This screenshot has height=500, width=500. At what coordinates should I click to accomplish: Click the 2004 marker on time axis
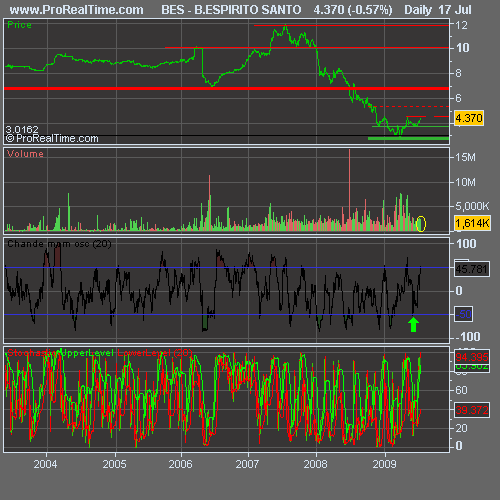coord(45,464)
